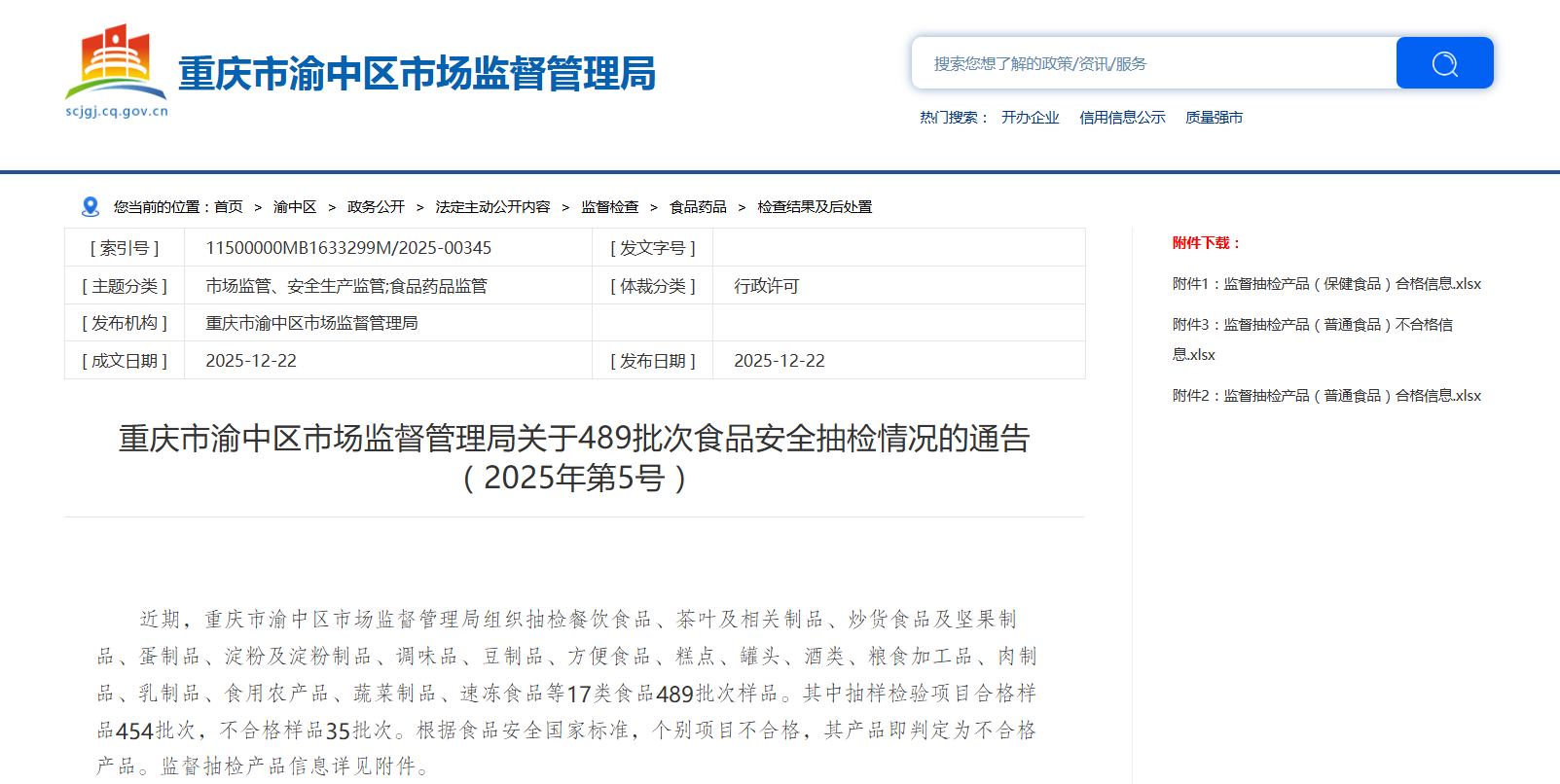Click the 热门搜索： label

pyautogui.click(x=955, y=117)
